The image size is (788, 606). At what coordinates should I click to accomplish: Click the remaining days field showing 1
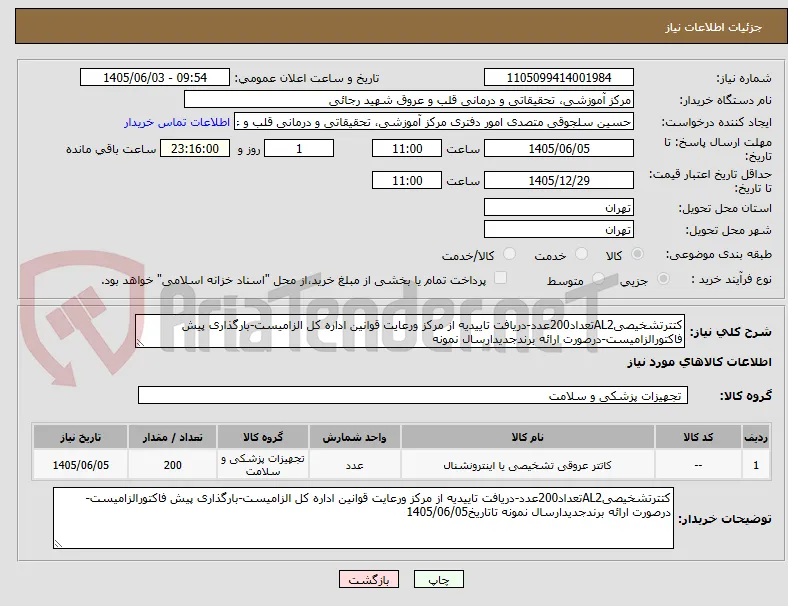pyautogui.click(x=299, y=148)
